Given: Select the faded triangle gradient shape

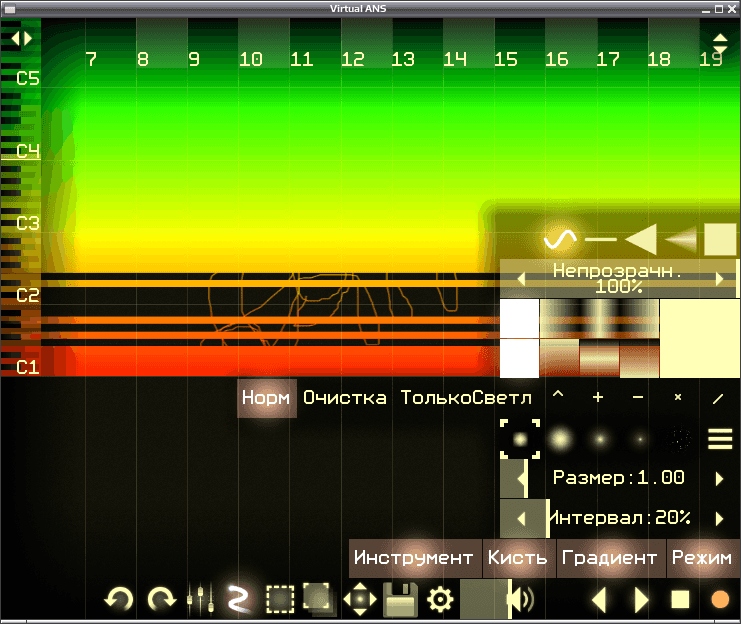Looking at the screenshot, I should point(681,239).
